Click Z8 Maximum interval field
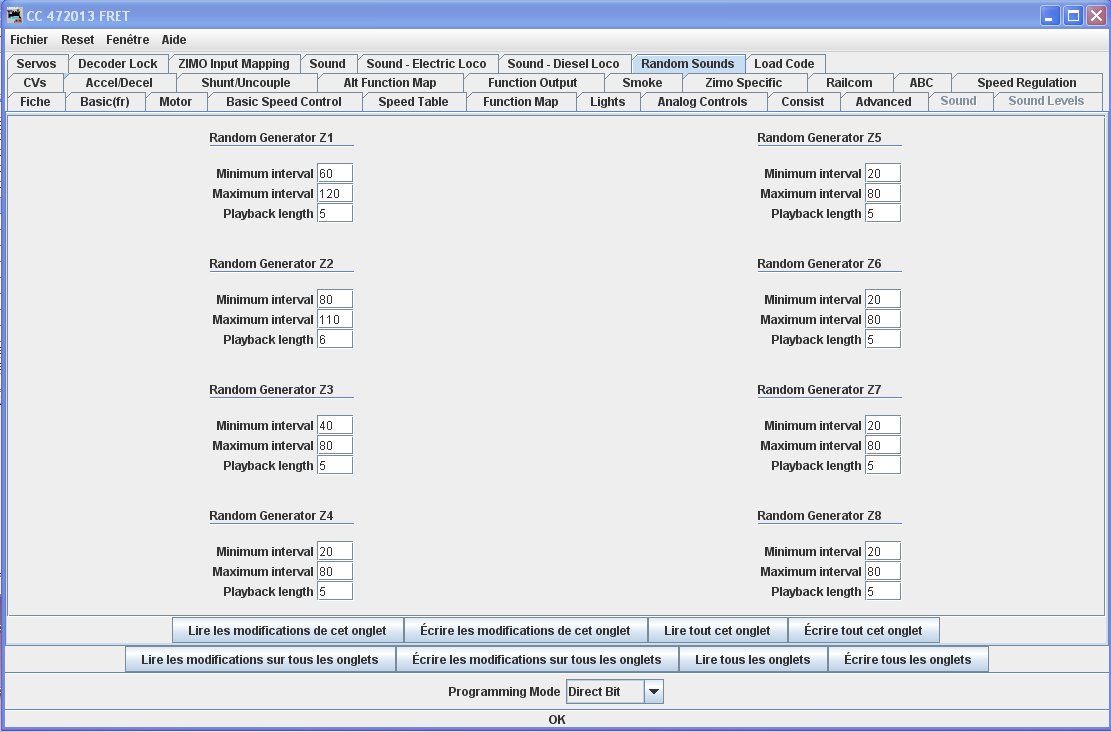Image resolution: width=1111 pixels, height=732 pixels. (883, 572)
